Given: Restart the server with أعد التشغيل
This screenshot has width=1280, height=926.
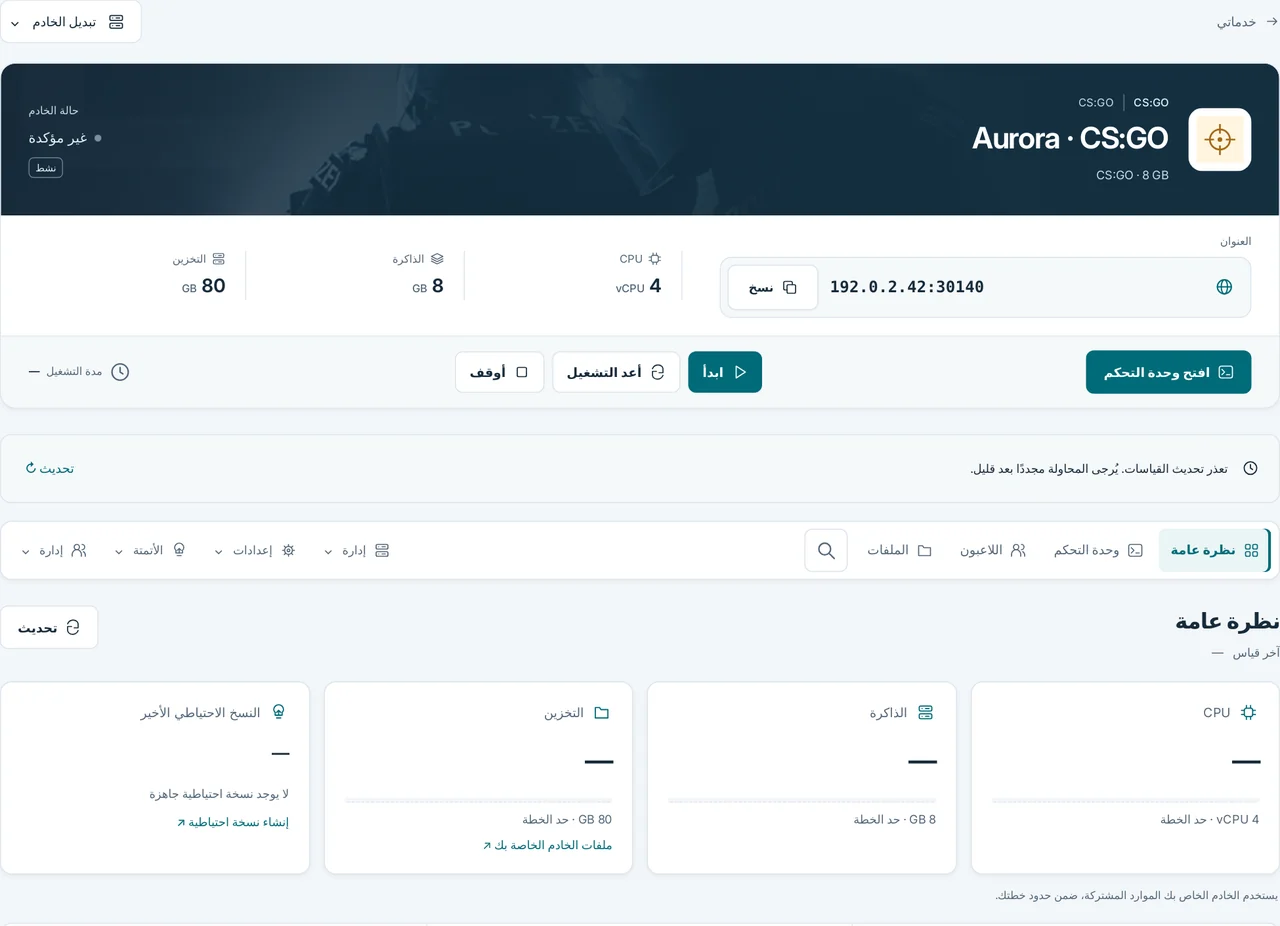Looking at the screenshot, I should click(616, 372).
